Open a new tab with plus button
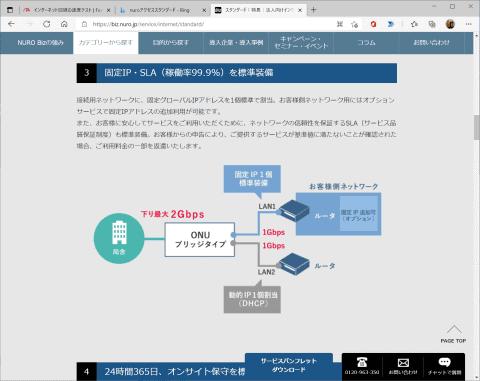The width and height of the screenshot is (480, 381). 313,10
